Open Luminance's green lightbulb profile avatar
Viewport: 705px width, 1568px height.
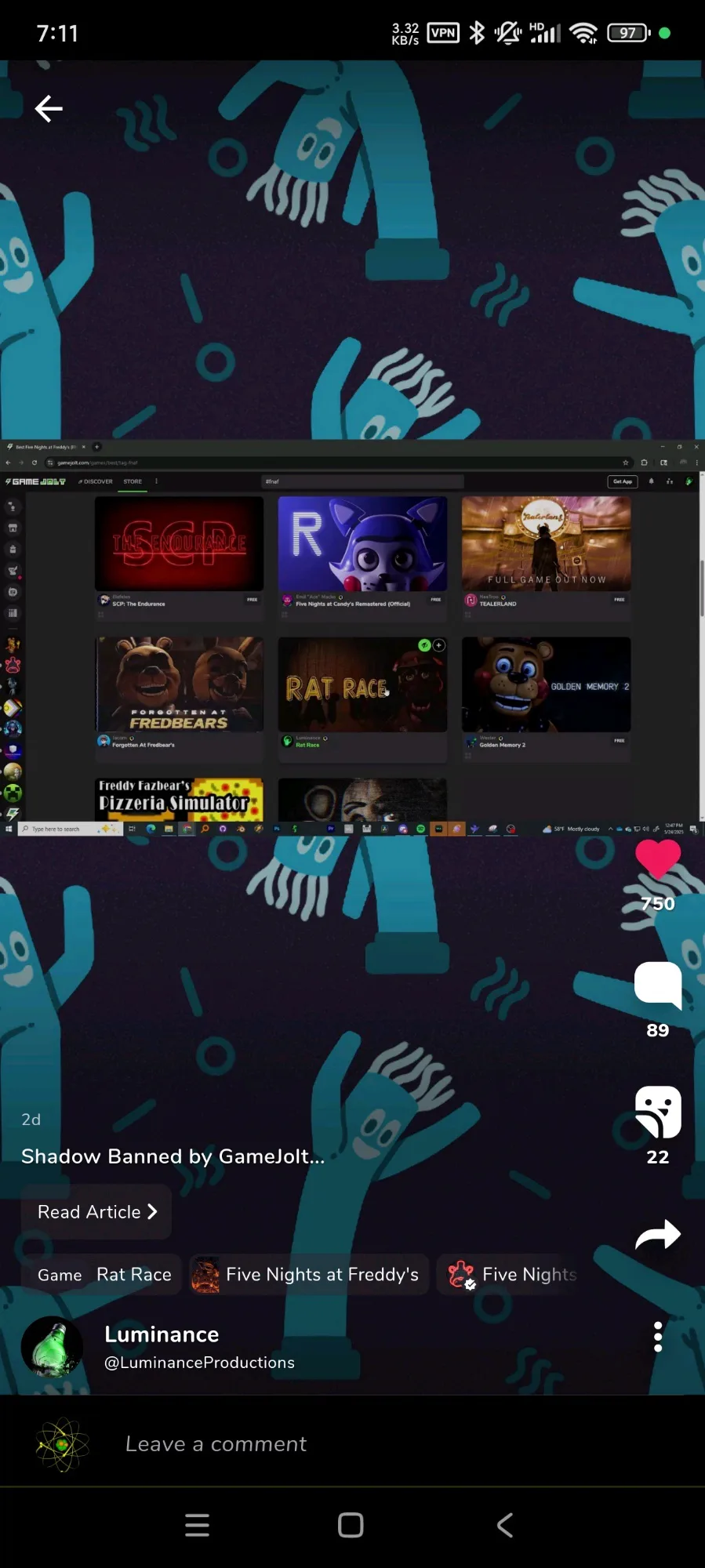pos(52,1347)
